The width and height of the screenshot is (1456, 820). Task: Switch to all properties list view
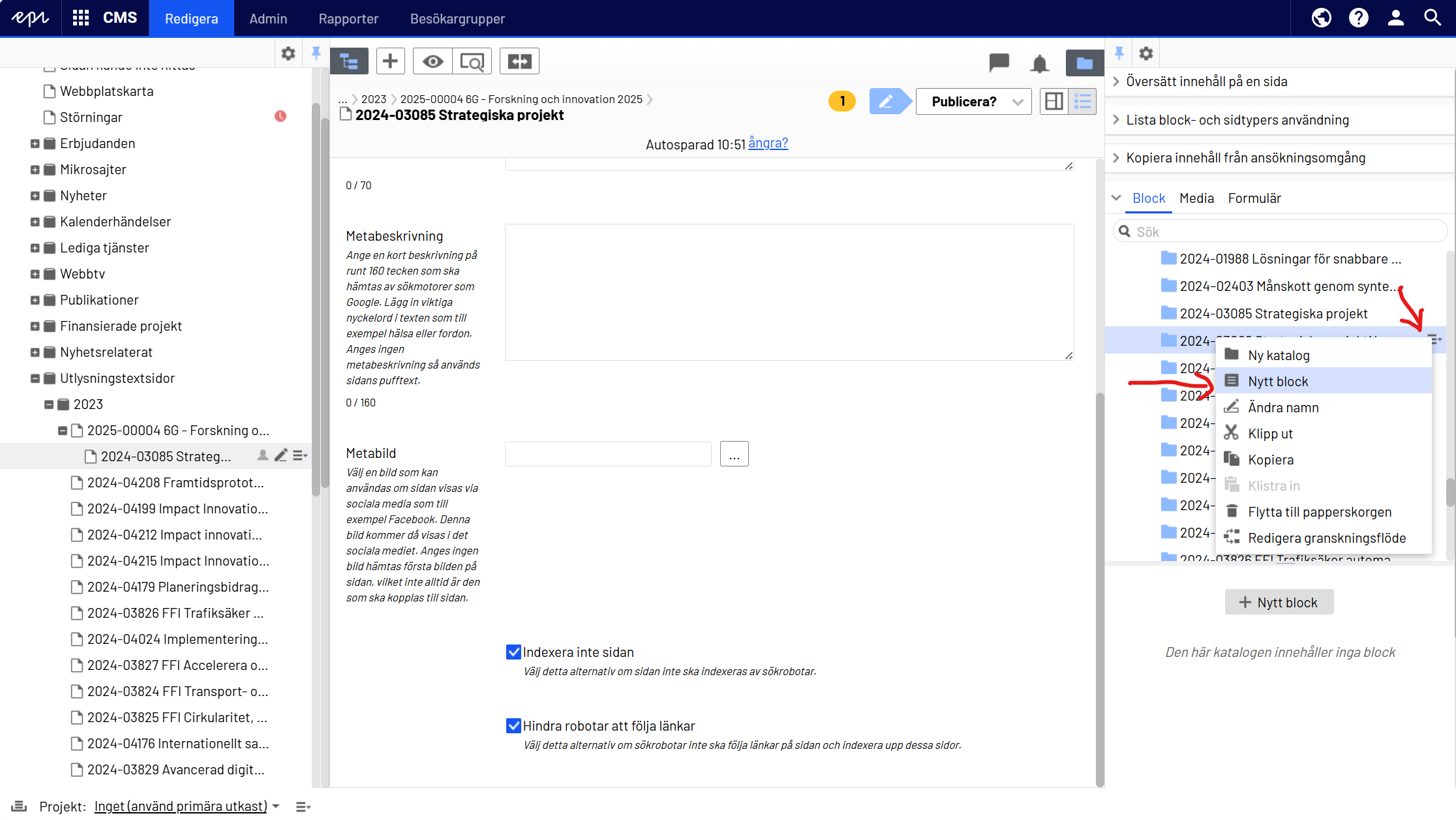1083,101
